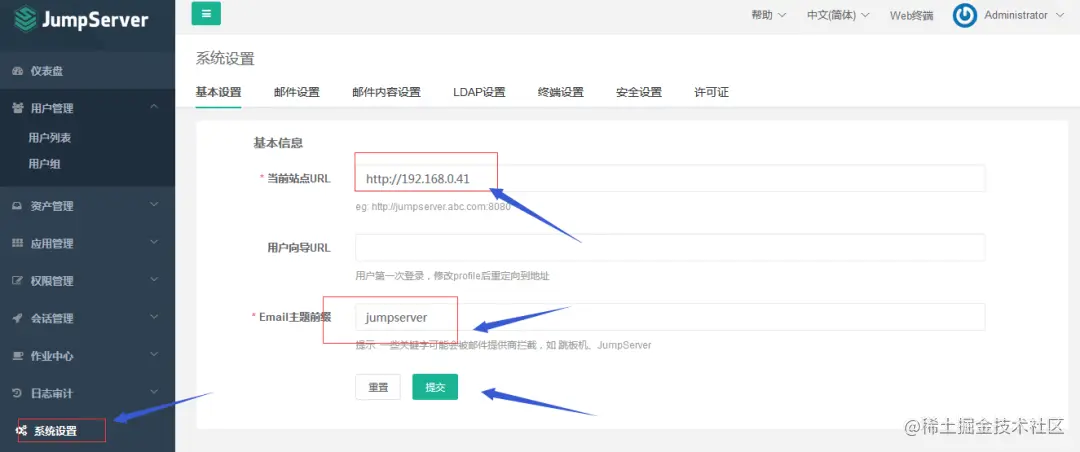Open the Web终端 link
Screen dimensions: 1080x452
(x=911, y=15)
